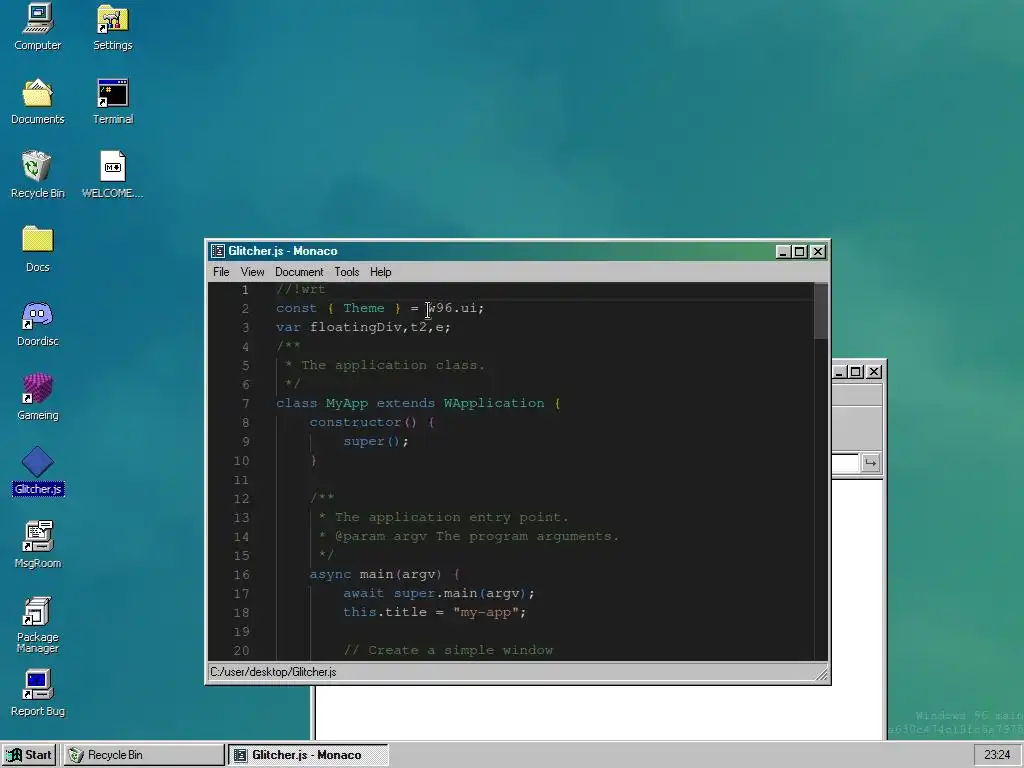
Task: Select the WELCOME markdown file icon
Action: tap(112, 174)
